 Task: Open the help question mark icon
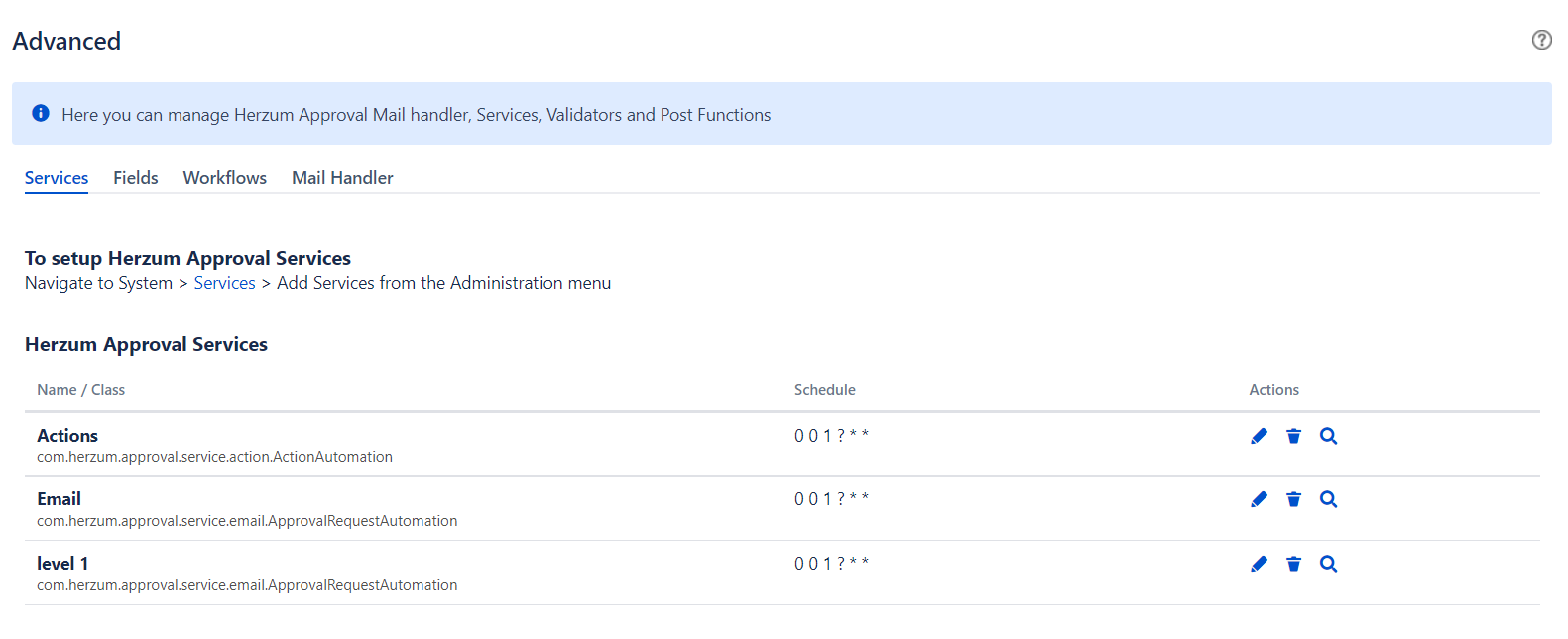pos(1541,40)
